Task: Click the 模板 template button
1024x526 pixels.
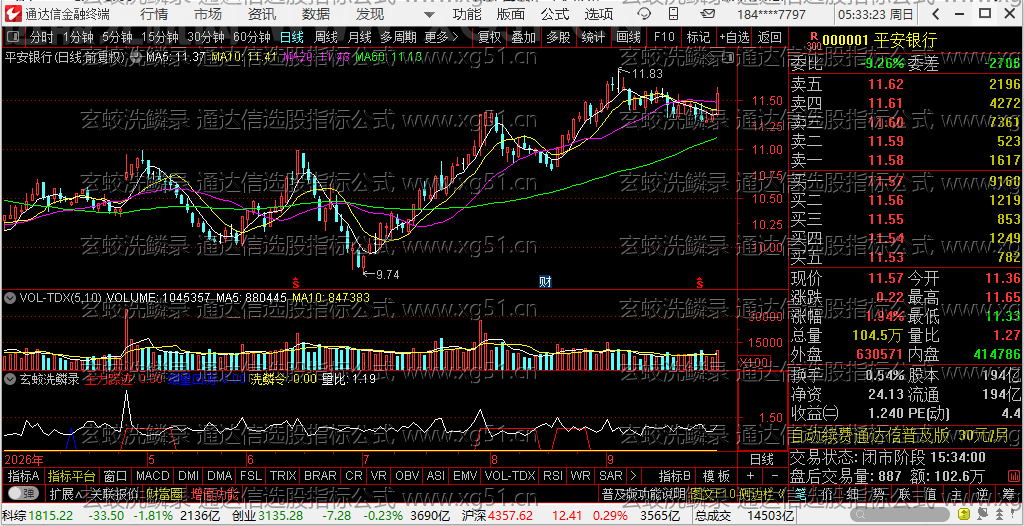Action: [716, 476]
